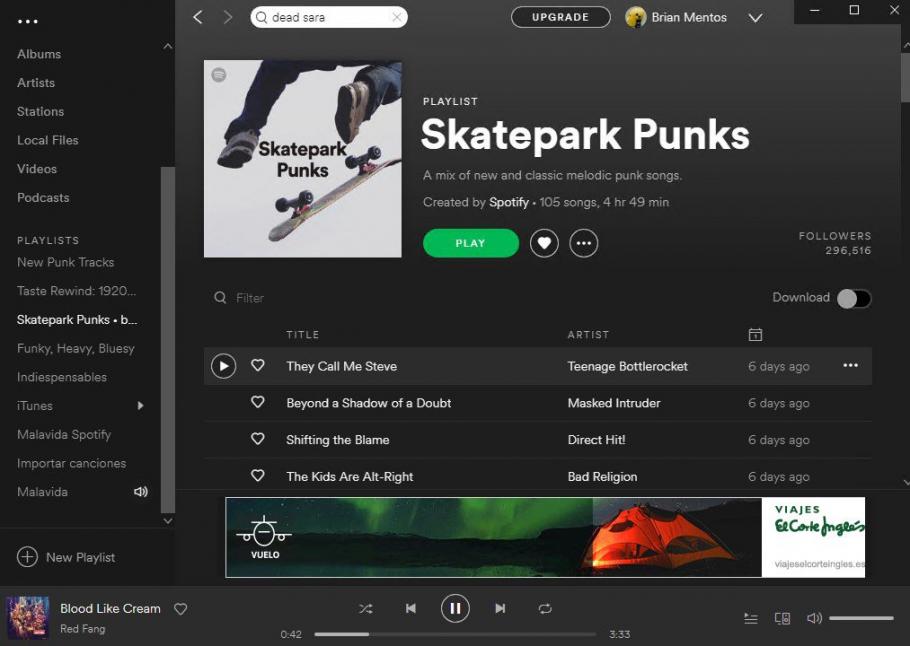Open the Spotify creator link
910x646 pixels.
[x=509, y=203]
